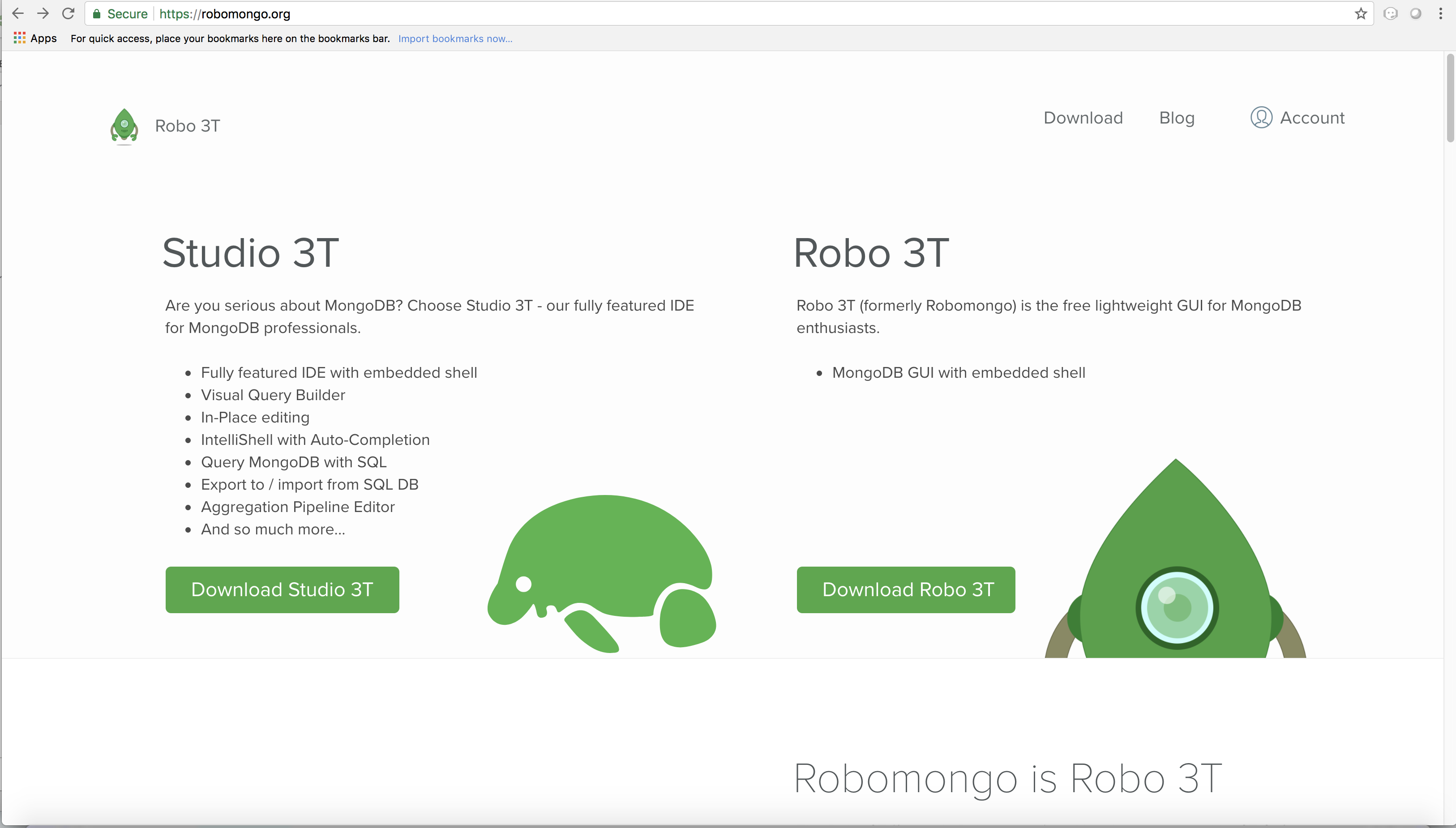Reload the page with refresh icon
1456x828 pixels.
point(68,13)
